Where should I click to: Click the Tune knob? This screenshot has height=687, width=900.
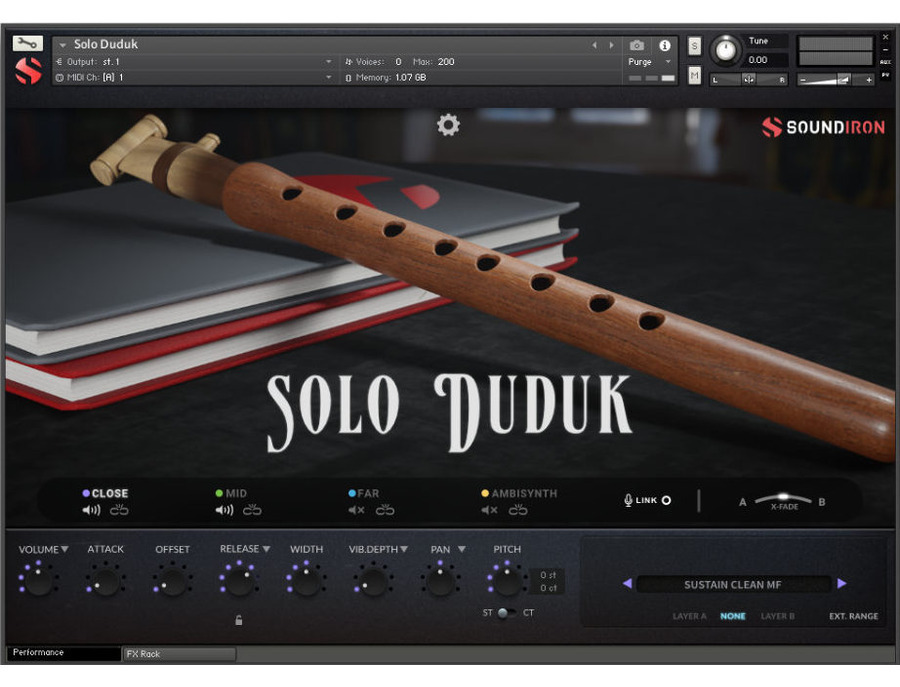(x=726, y=51)
